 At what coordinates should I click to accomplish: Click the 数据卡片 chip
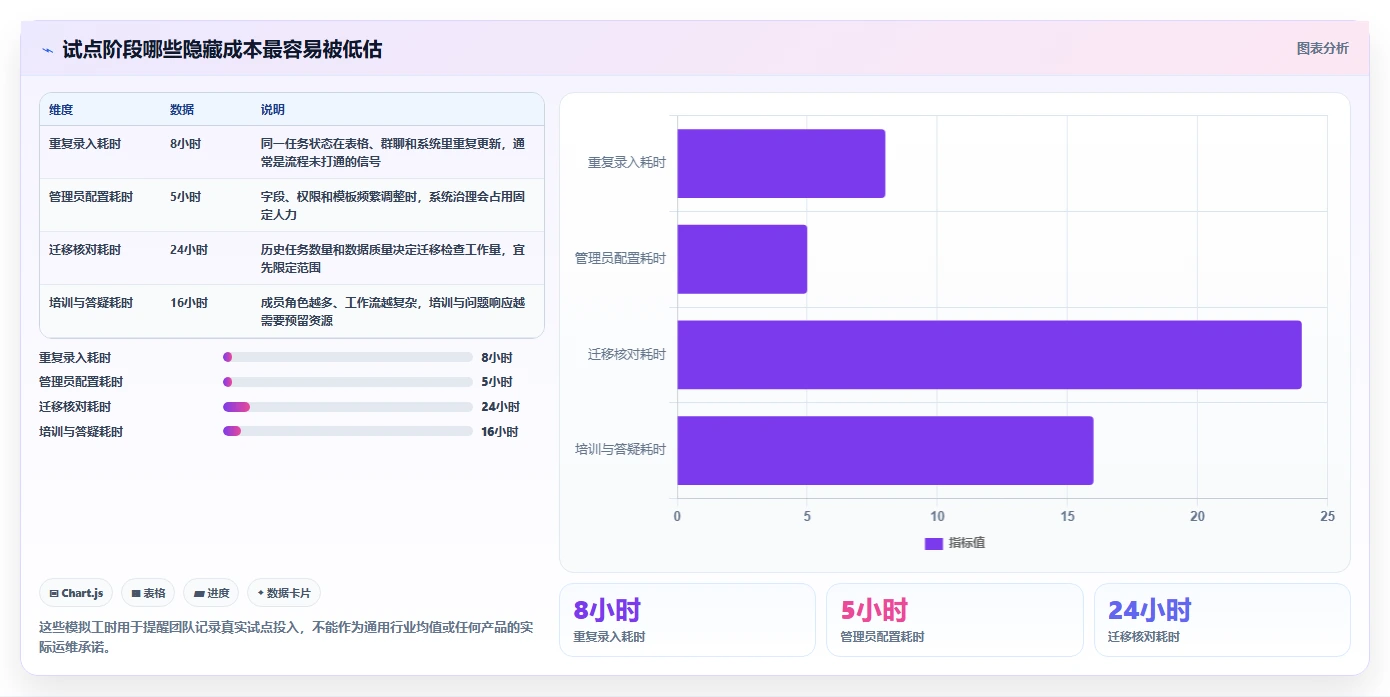tap(284, 593)
